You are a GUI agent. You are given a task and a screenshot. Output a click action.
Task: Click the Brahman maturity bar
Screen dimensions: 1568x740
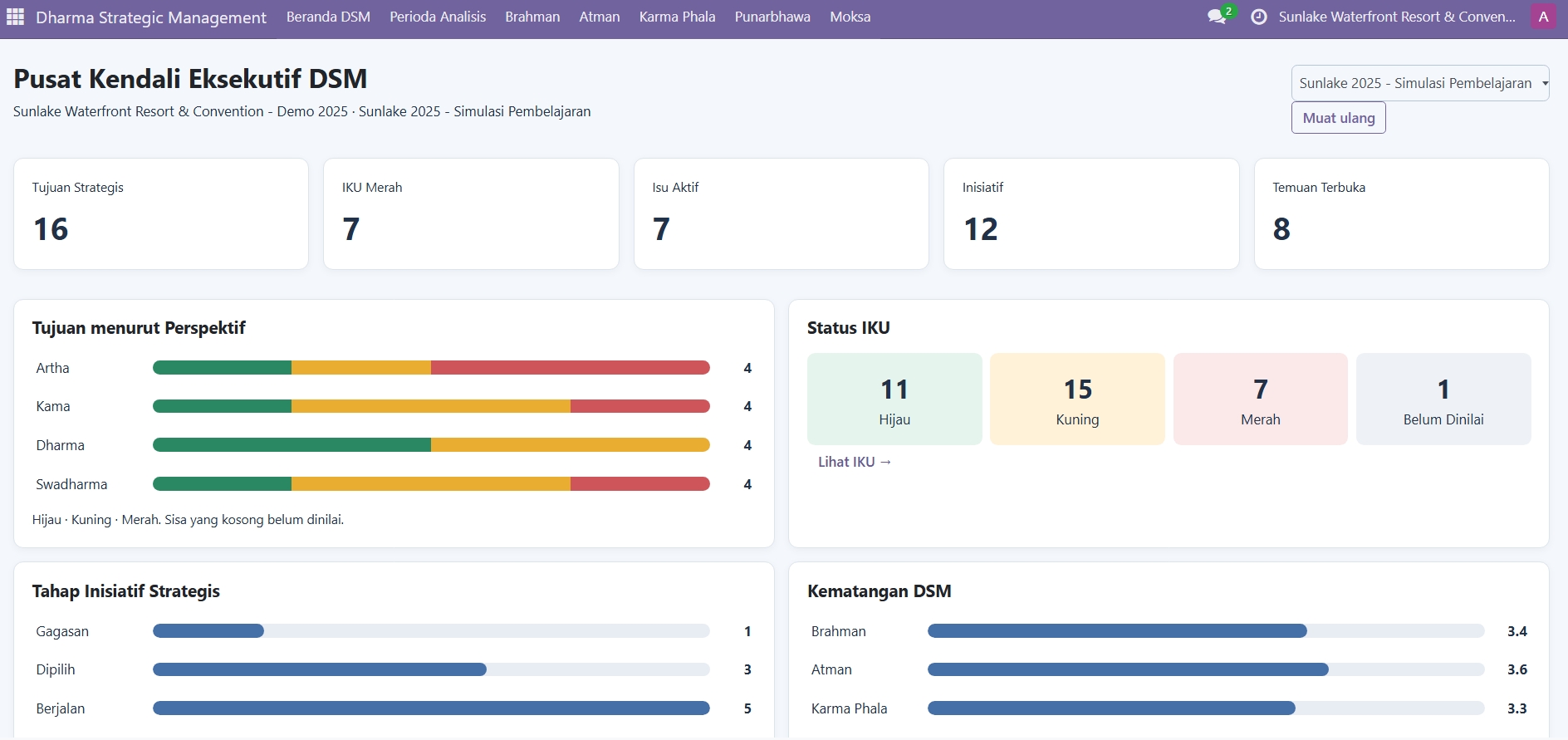[1206, 631]
